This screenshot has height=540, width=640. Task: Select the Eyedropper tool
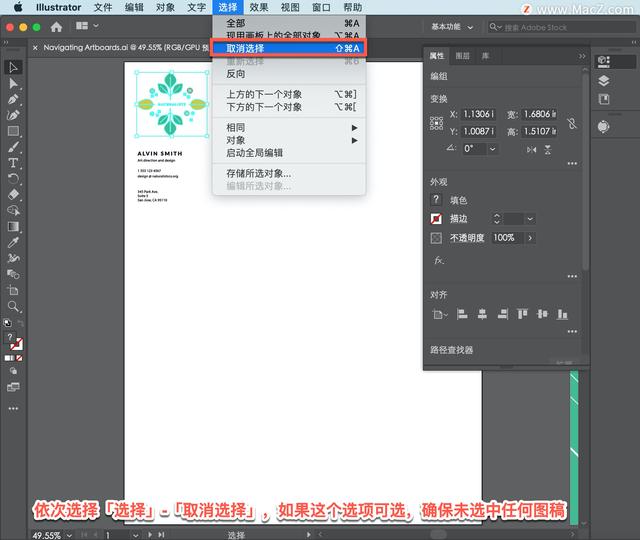tap(13, 242)
